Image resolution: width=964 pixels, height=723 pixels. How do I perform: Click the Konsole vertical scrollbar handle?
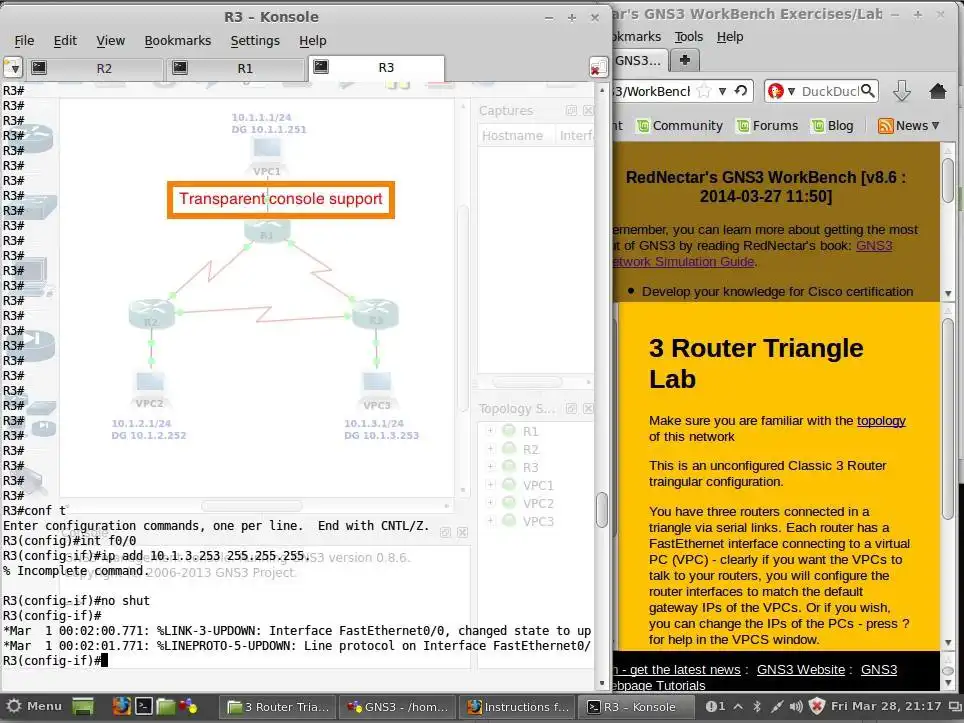pyautogui.click(x=602, y=510)
